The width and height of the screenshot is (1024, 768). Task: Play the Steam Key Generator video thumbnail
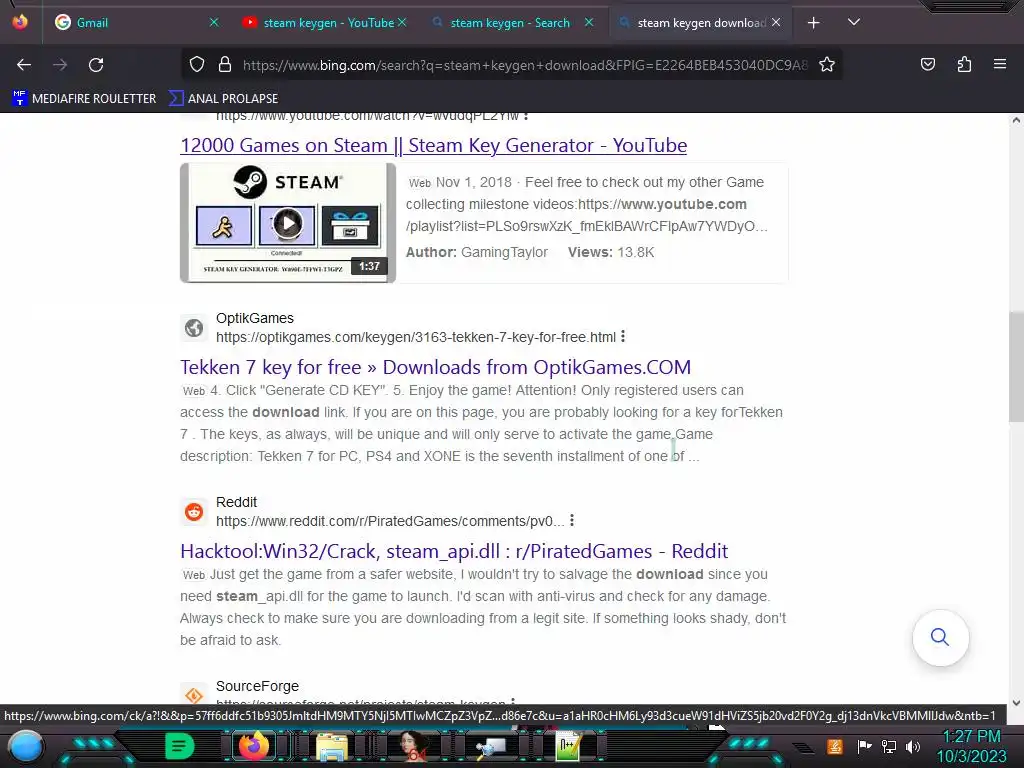coord(288,223)
